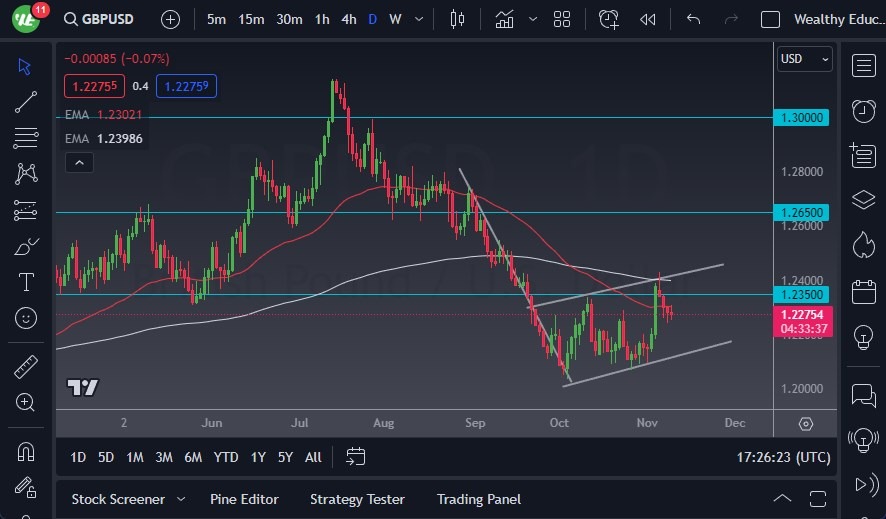886x519 pixels.
Task: Open the Strategy Tester tab
Action: click(357, 499)
